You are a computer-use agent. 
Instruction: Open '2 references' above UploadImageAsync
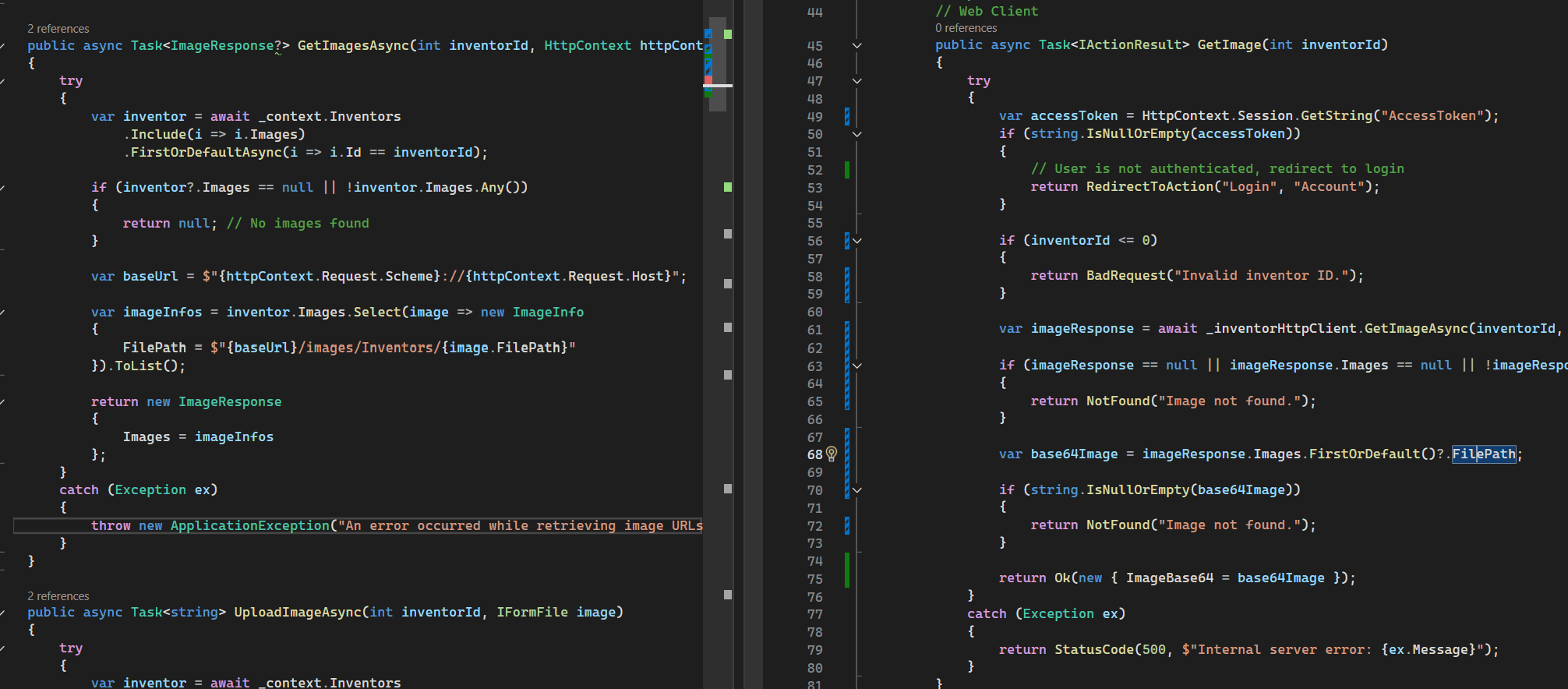click(58, 596)
